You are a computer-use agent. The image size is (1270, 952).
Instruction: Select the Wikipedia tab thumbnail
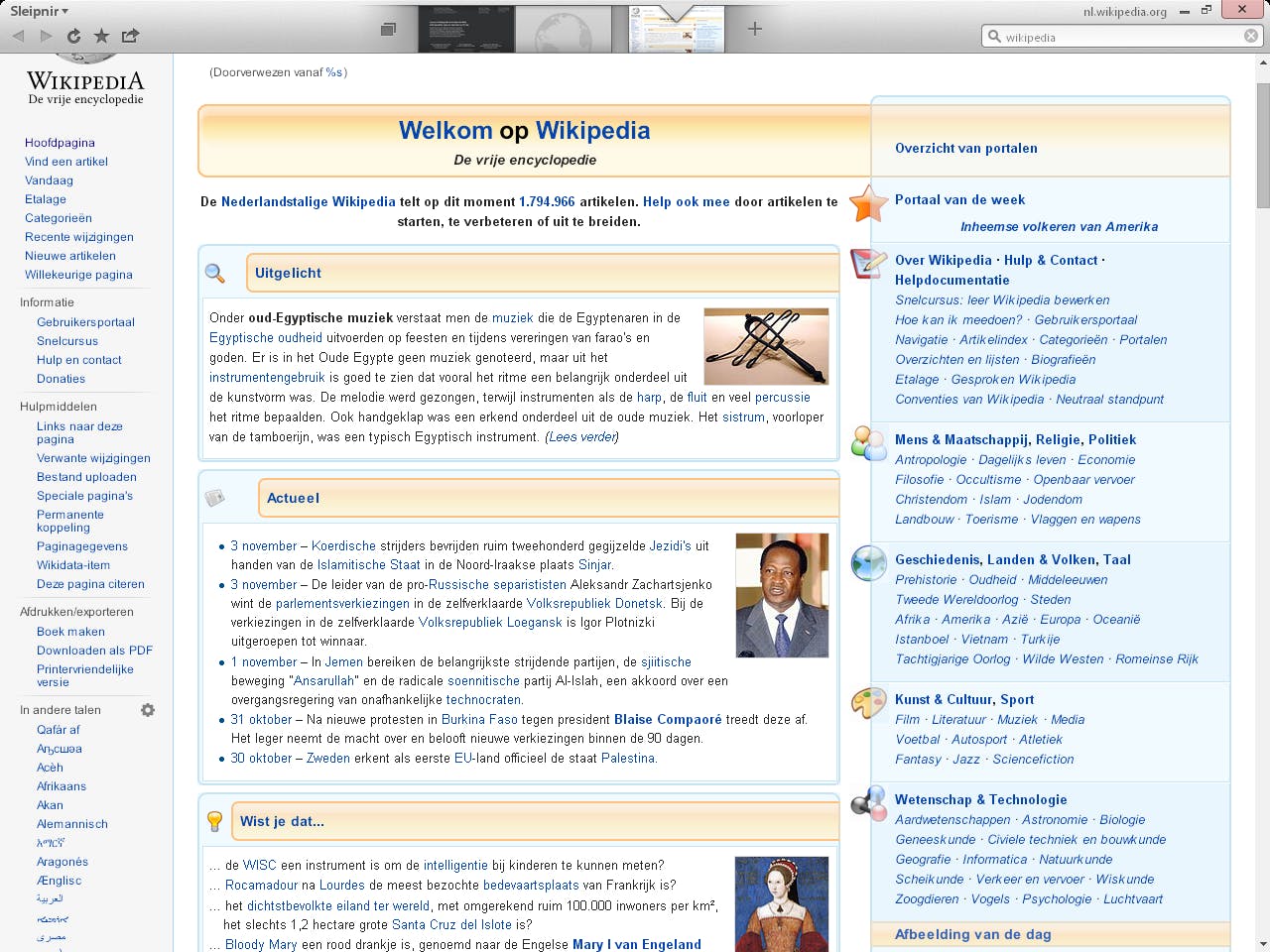[x=677, y=30]
